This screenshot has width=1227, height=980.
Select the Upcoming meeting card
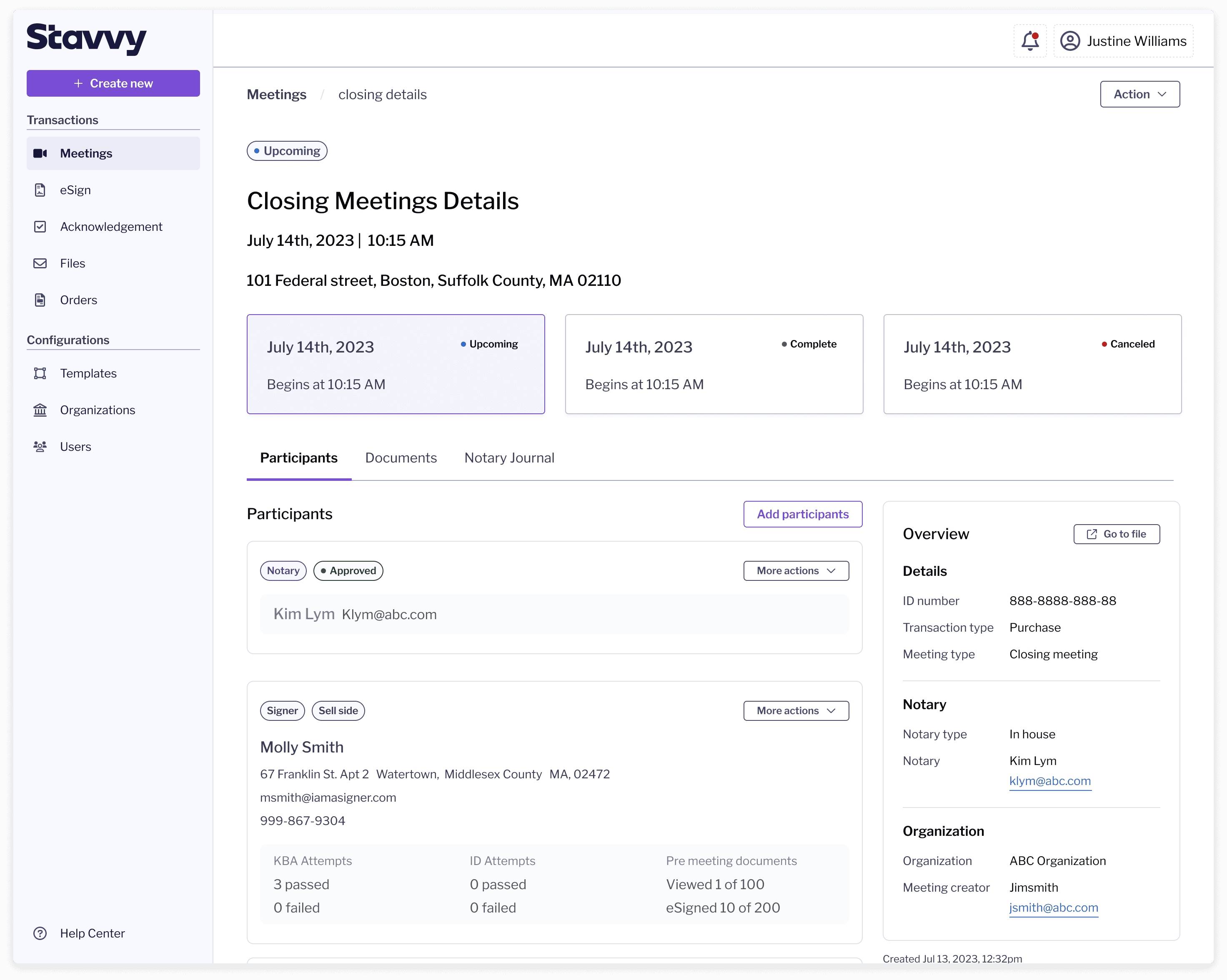click(x=396, y=364)
